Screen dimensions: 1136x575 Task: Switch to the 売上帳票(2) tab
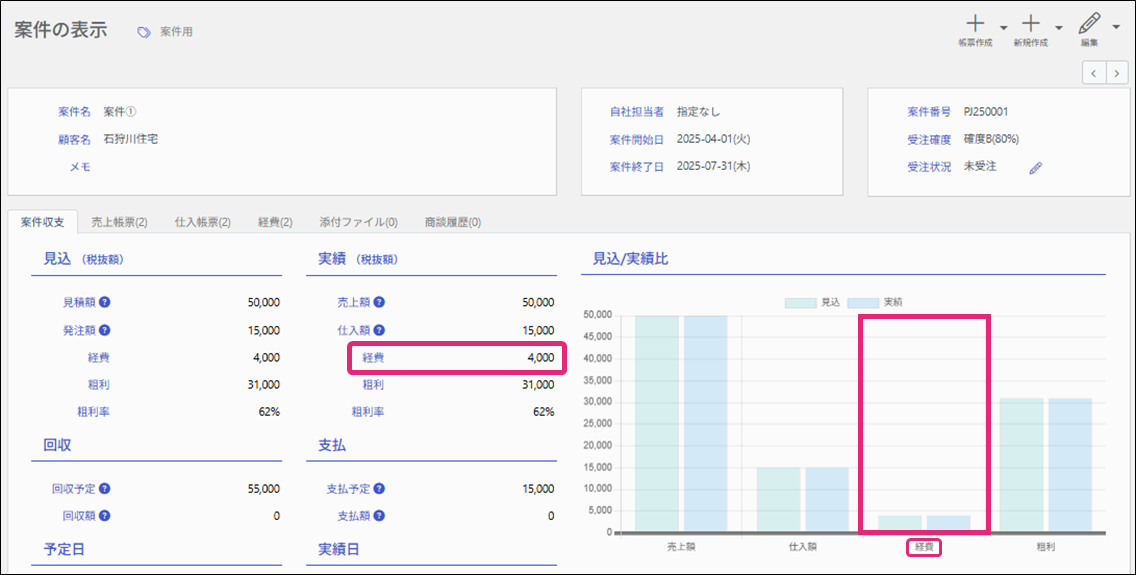[119, 222]
